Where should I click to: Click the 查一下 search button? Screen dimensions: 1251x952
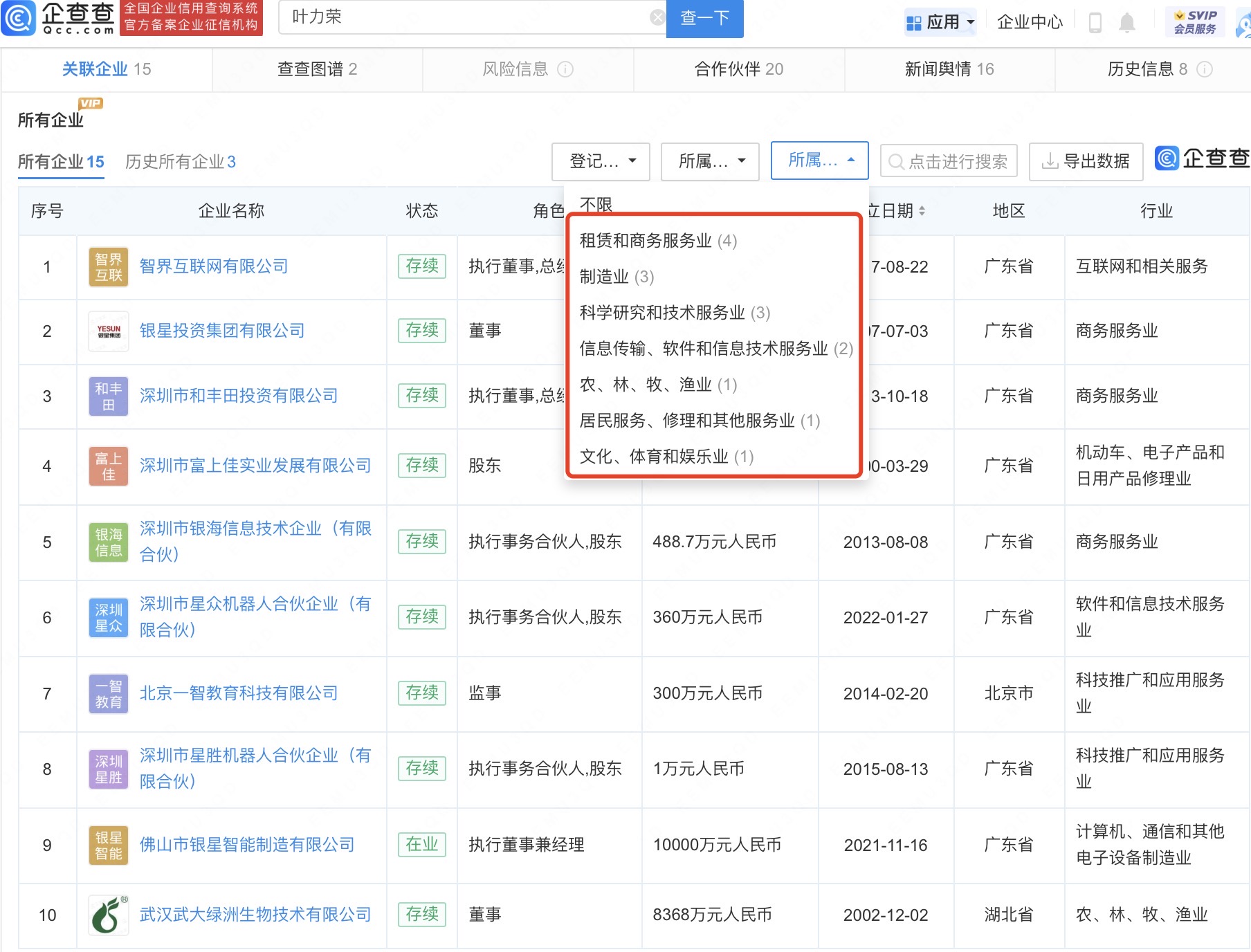click(x=704, y=18)
